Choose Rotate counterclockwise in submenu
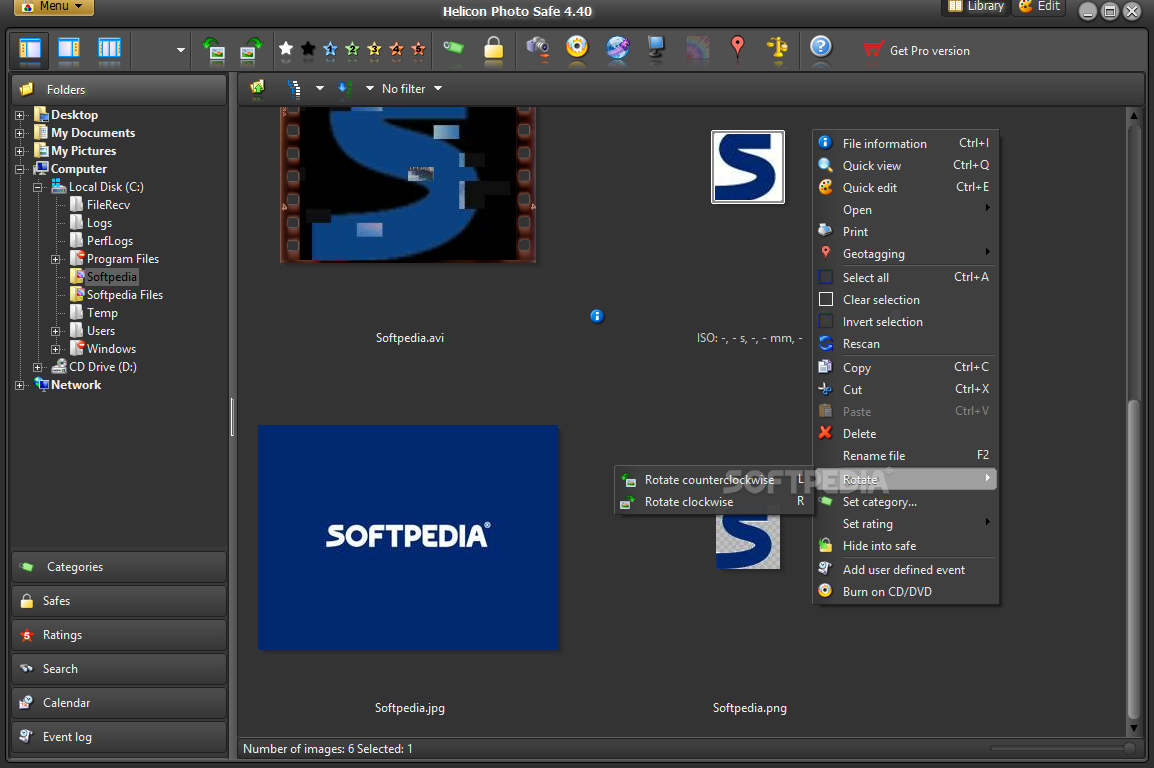 click(x=714, y=480)
